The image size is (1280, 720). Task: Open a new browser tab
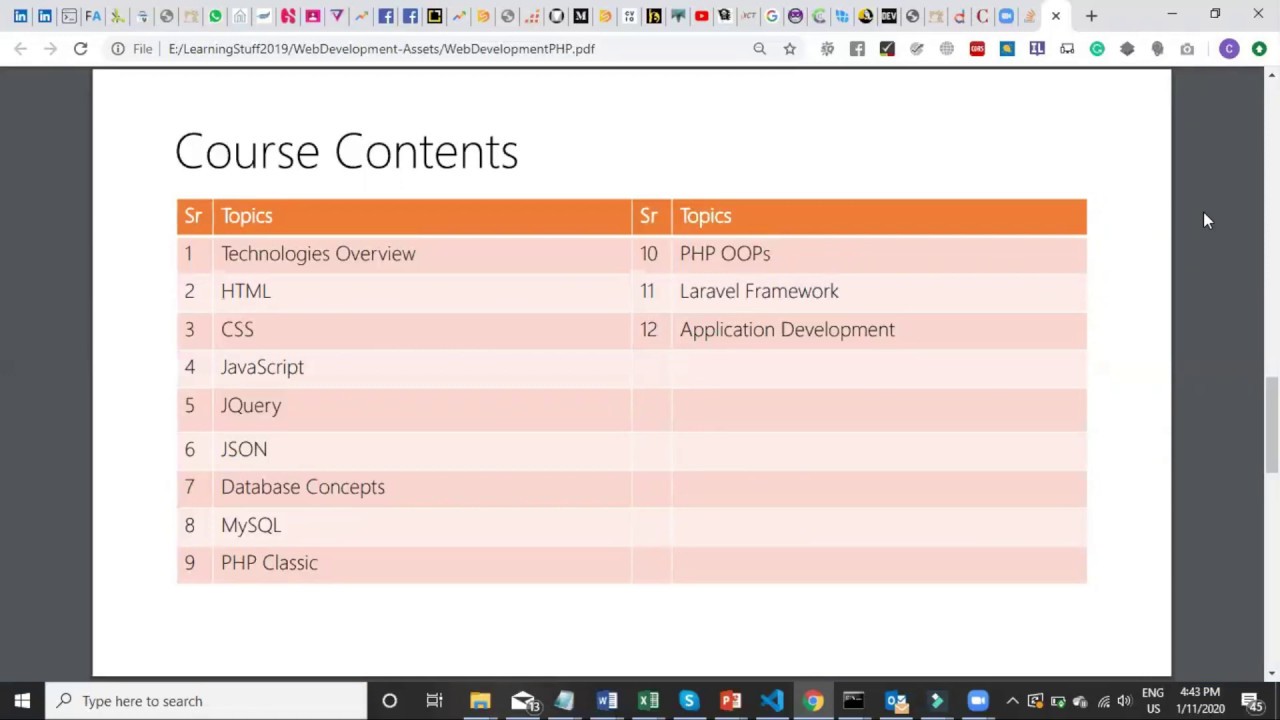pyautogui.click(x=1091, y=16)
